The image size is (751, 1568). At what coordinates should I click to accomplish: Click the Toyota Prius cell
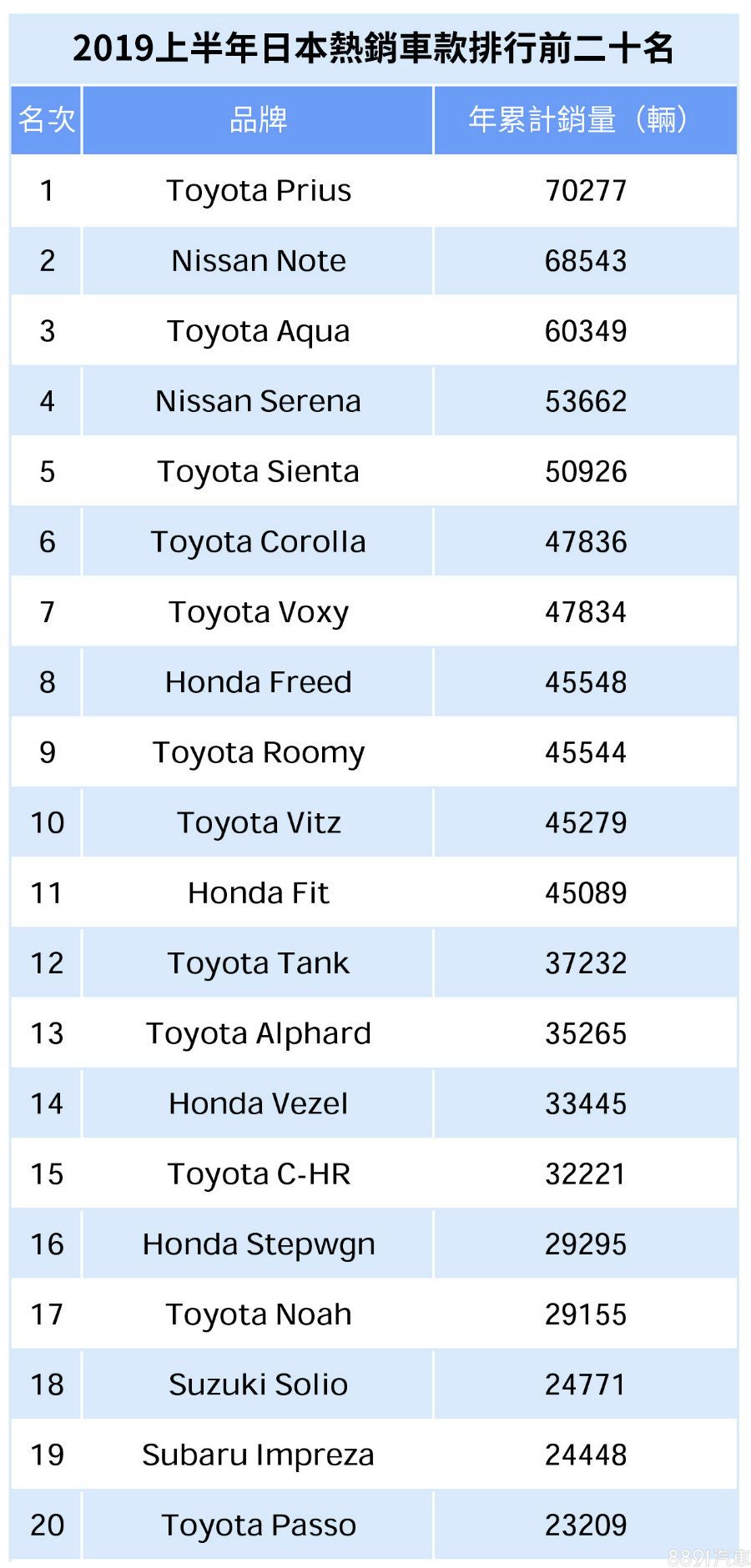258,190
